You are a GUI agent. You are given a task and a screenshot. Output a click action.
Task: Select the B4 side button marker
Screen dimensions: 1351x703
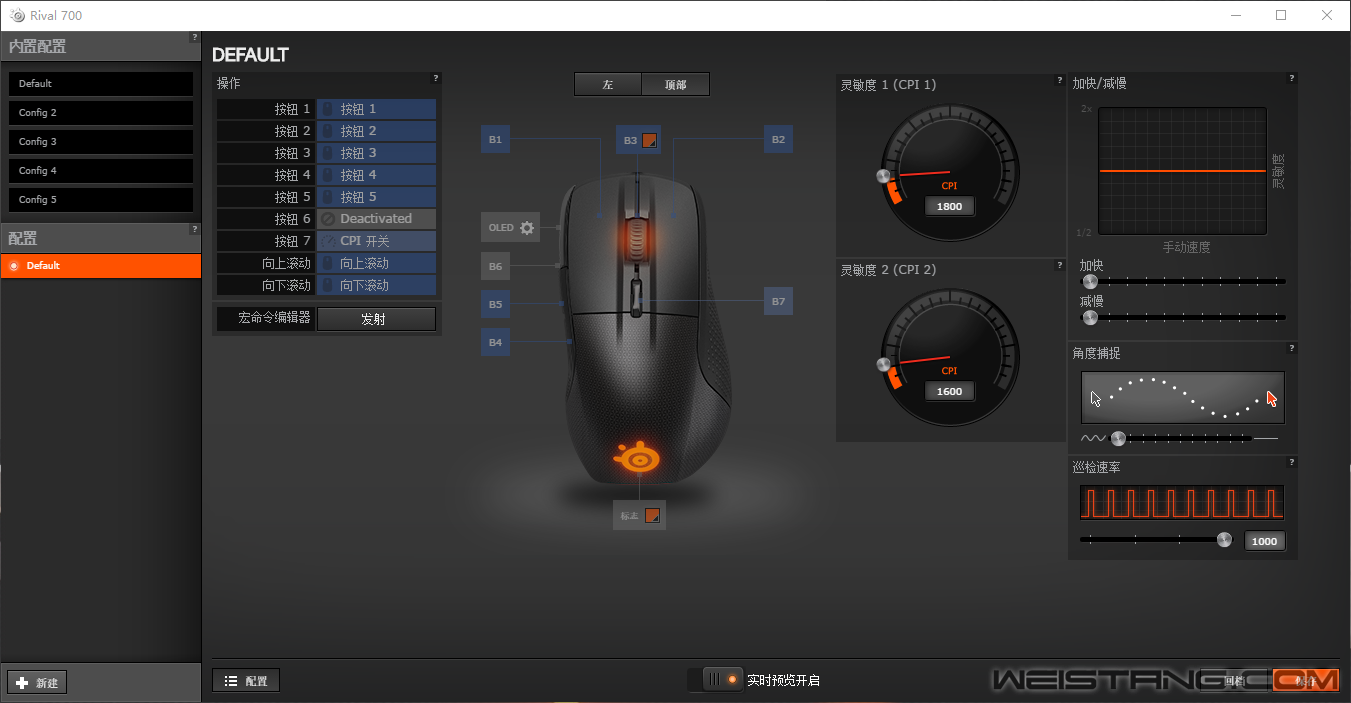click(495, 342)
